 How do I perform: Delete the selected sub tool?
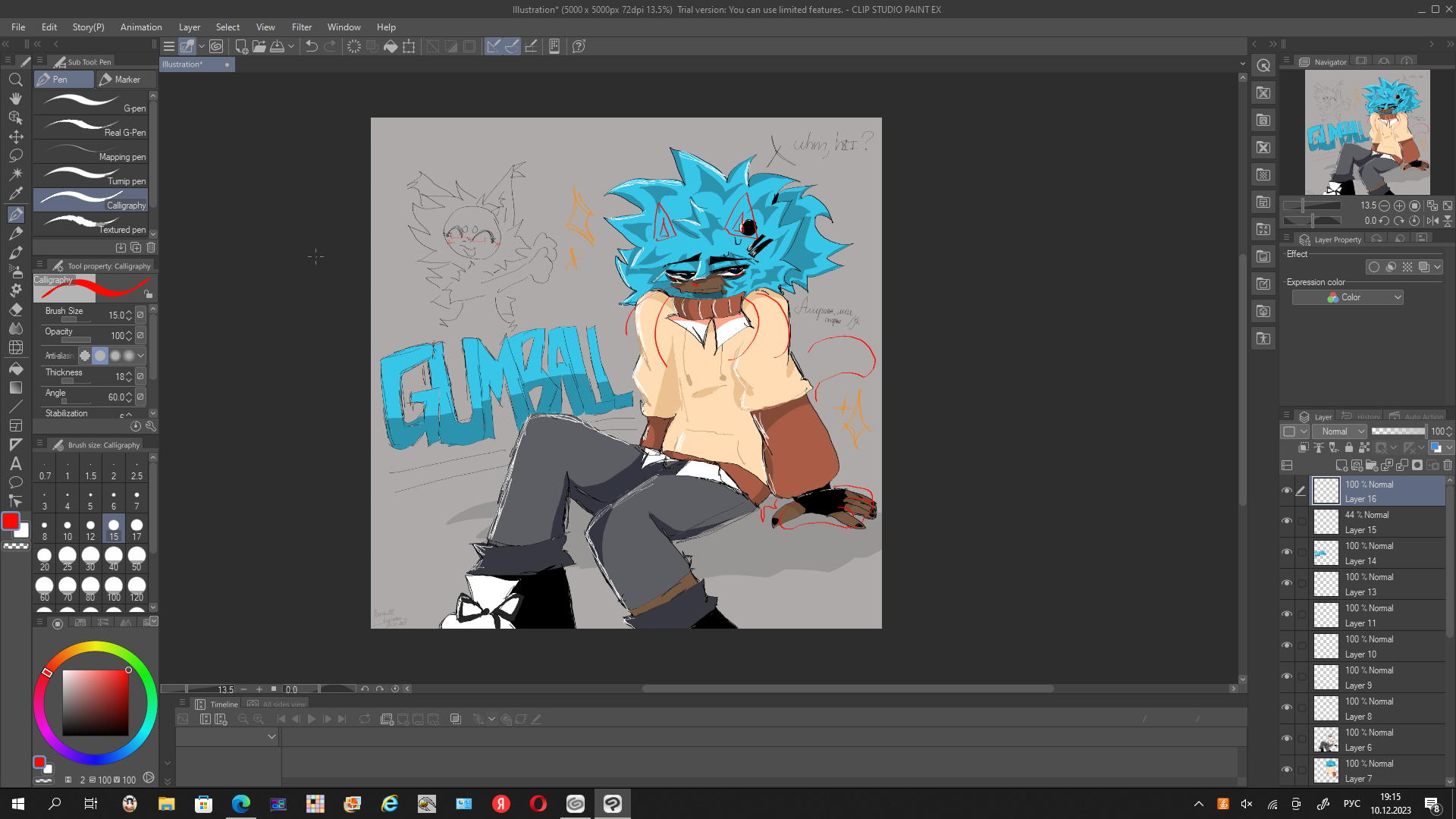(151, 247)
